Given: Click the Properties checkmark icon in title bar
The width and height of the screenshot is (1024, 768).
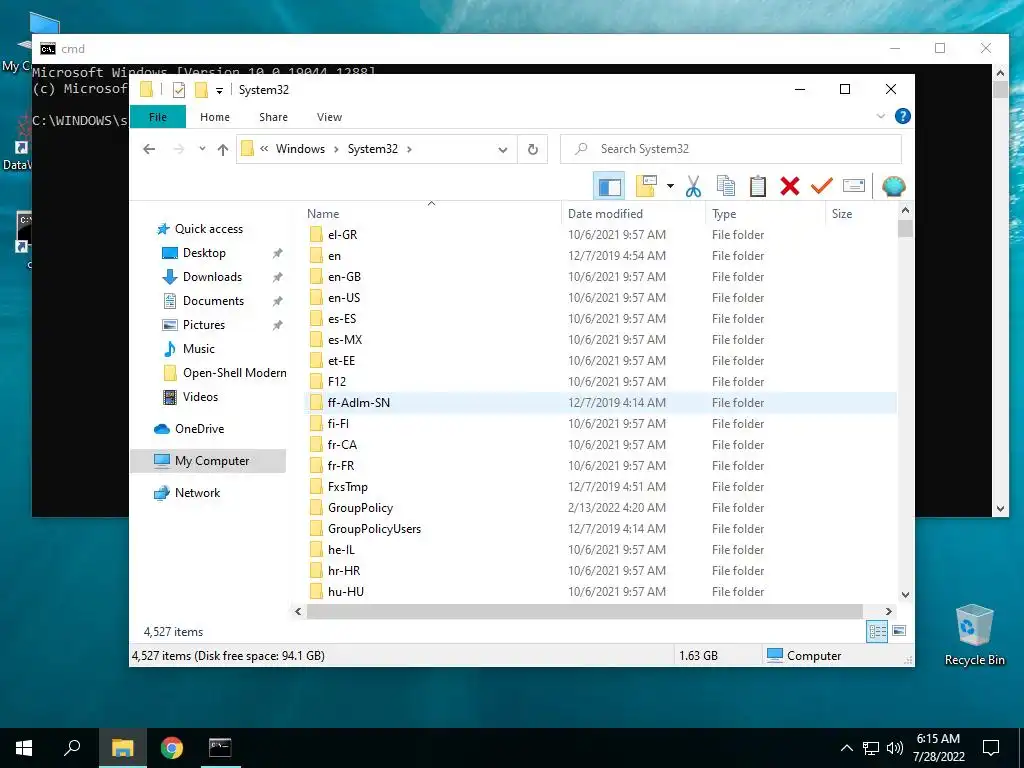Looking at the screenshot, I should (178, 90).
